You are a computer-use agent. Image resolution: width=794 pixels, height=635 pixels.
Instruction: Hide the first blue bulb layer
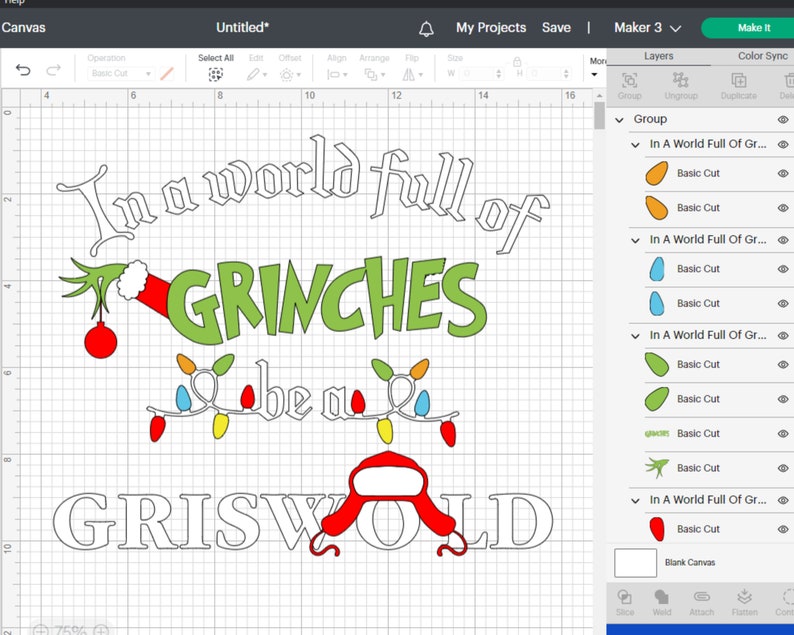tap(783, 269)
